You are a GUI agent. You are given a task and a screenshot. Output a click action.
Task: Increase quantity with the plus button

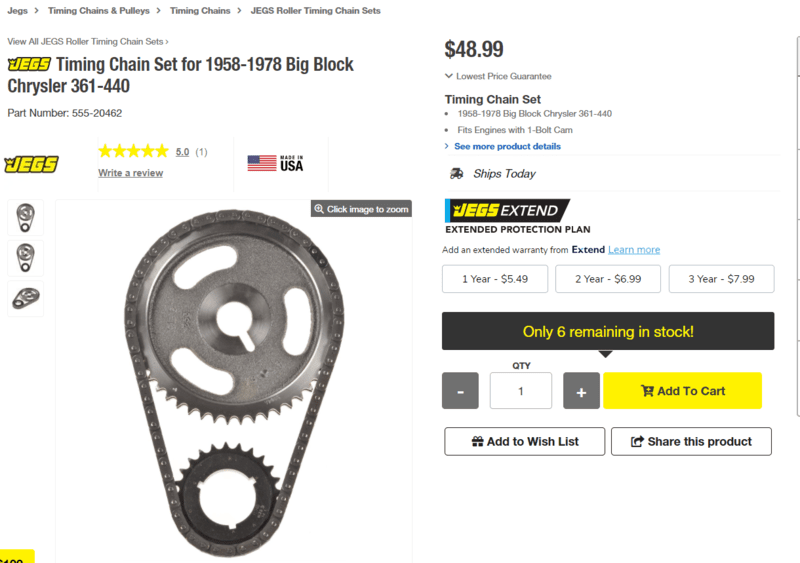(581, 391)
